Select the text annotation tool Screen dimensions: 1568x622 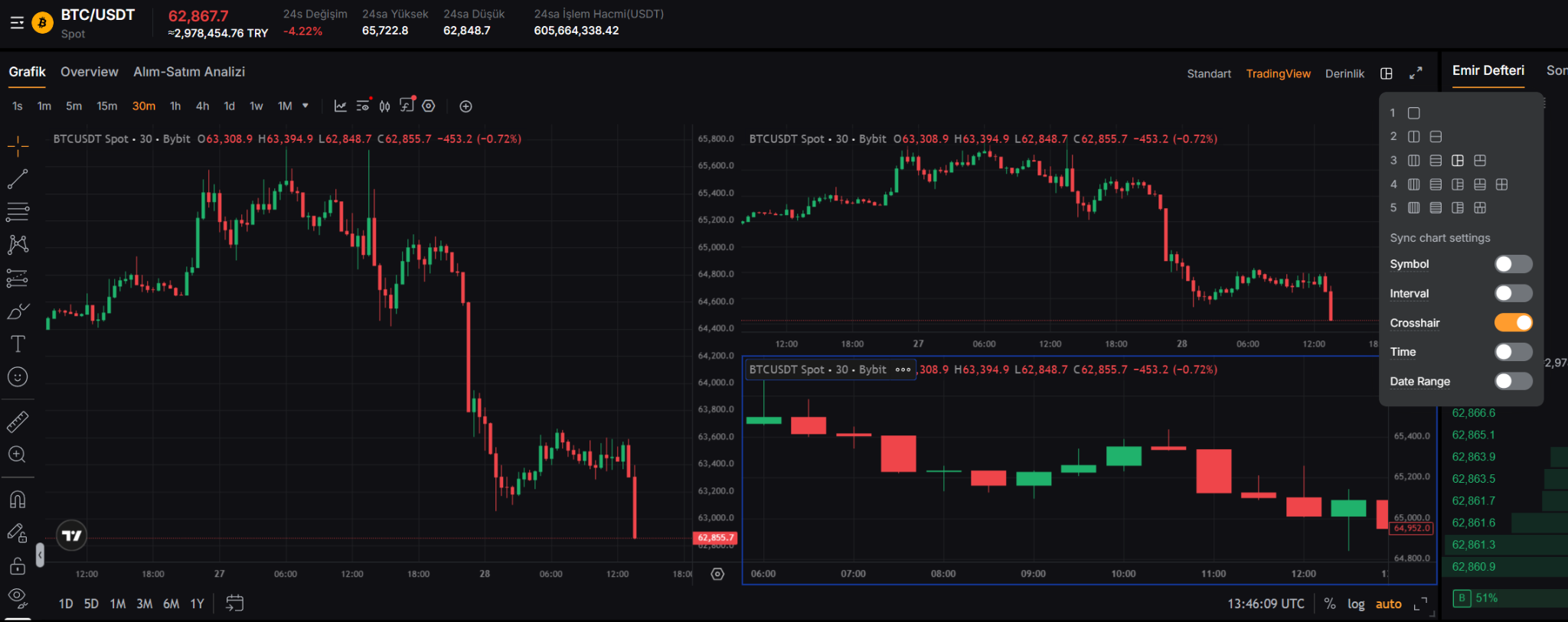click(18, 344)
